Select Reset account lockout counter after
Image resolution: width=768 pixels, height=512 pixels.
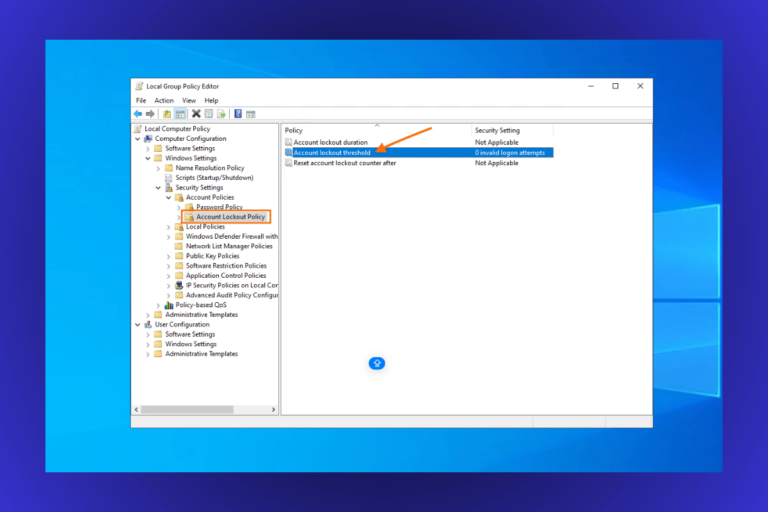[344, 162]
